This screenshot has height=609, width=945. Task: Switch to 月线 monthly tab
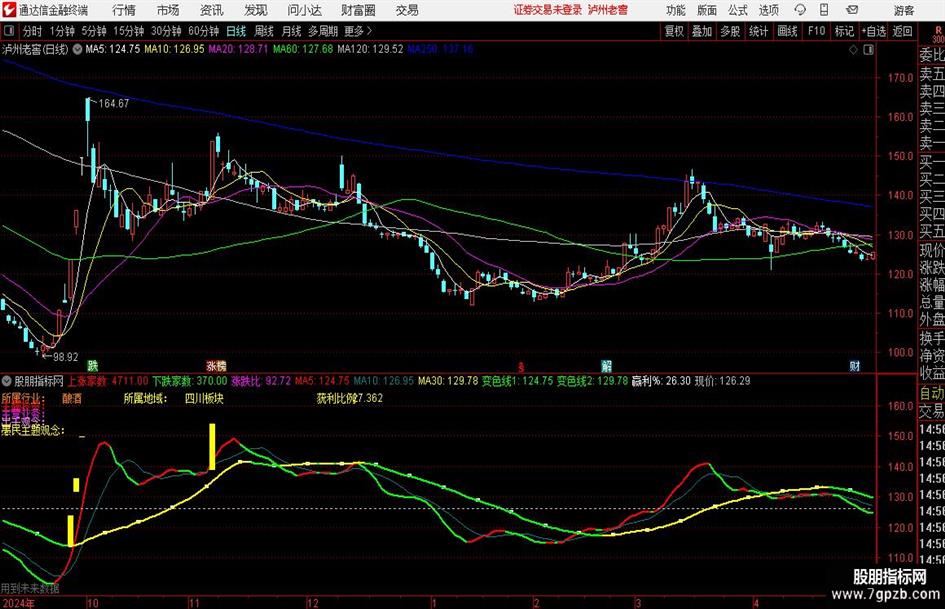point(292,31)
